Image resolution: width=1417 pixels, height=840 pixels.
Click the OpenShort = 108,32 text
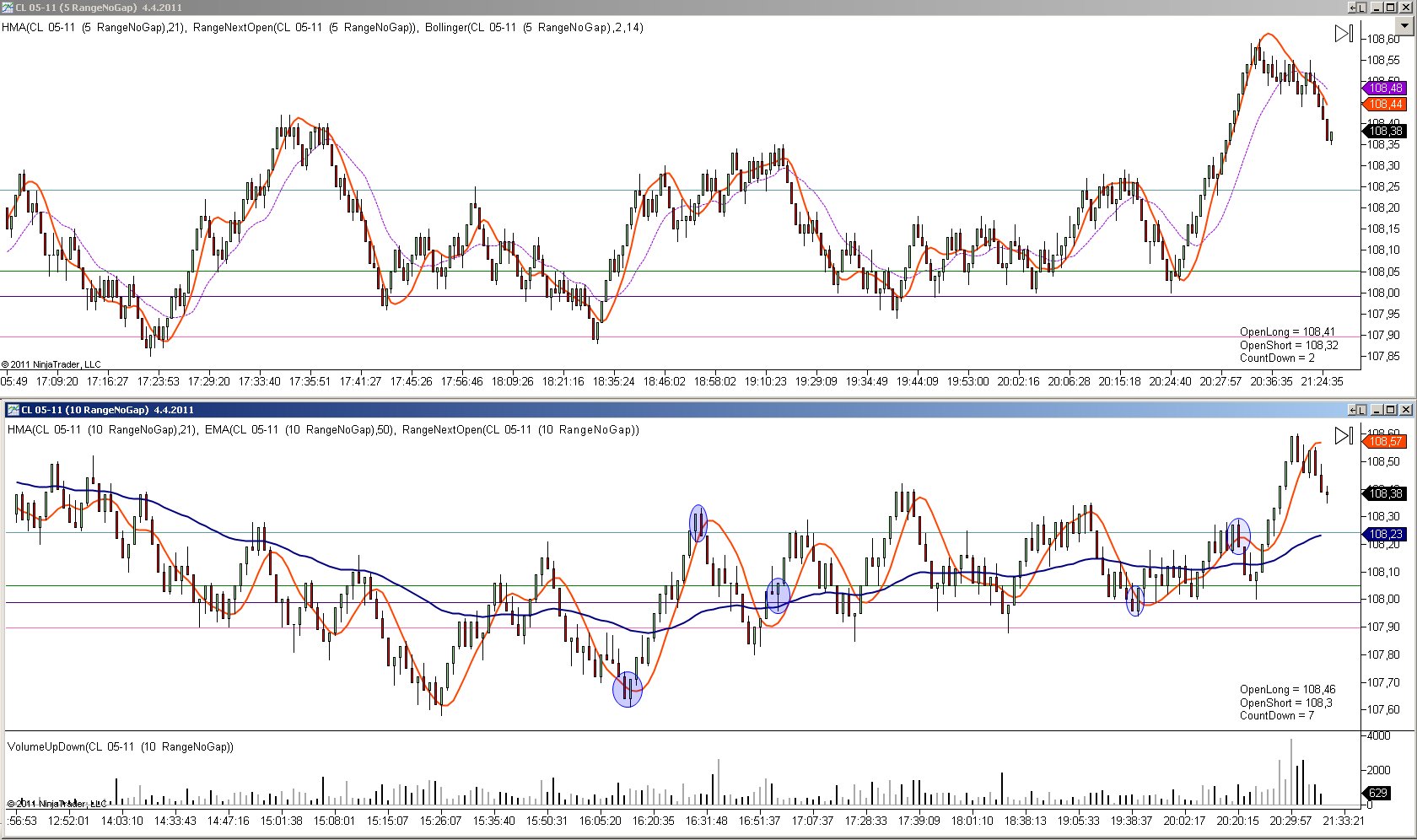(x=1289, y=345)
